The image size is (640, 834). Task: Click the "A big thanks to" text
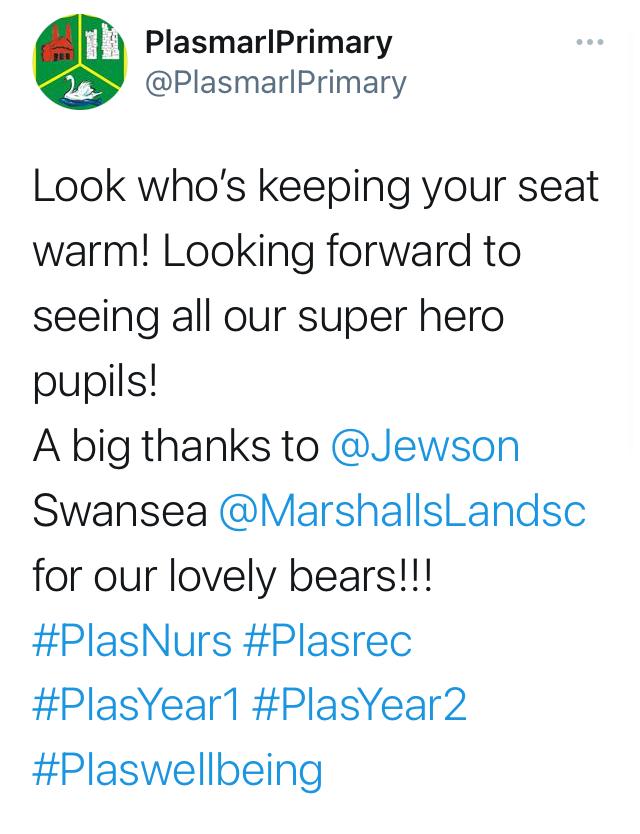[175, 446]
